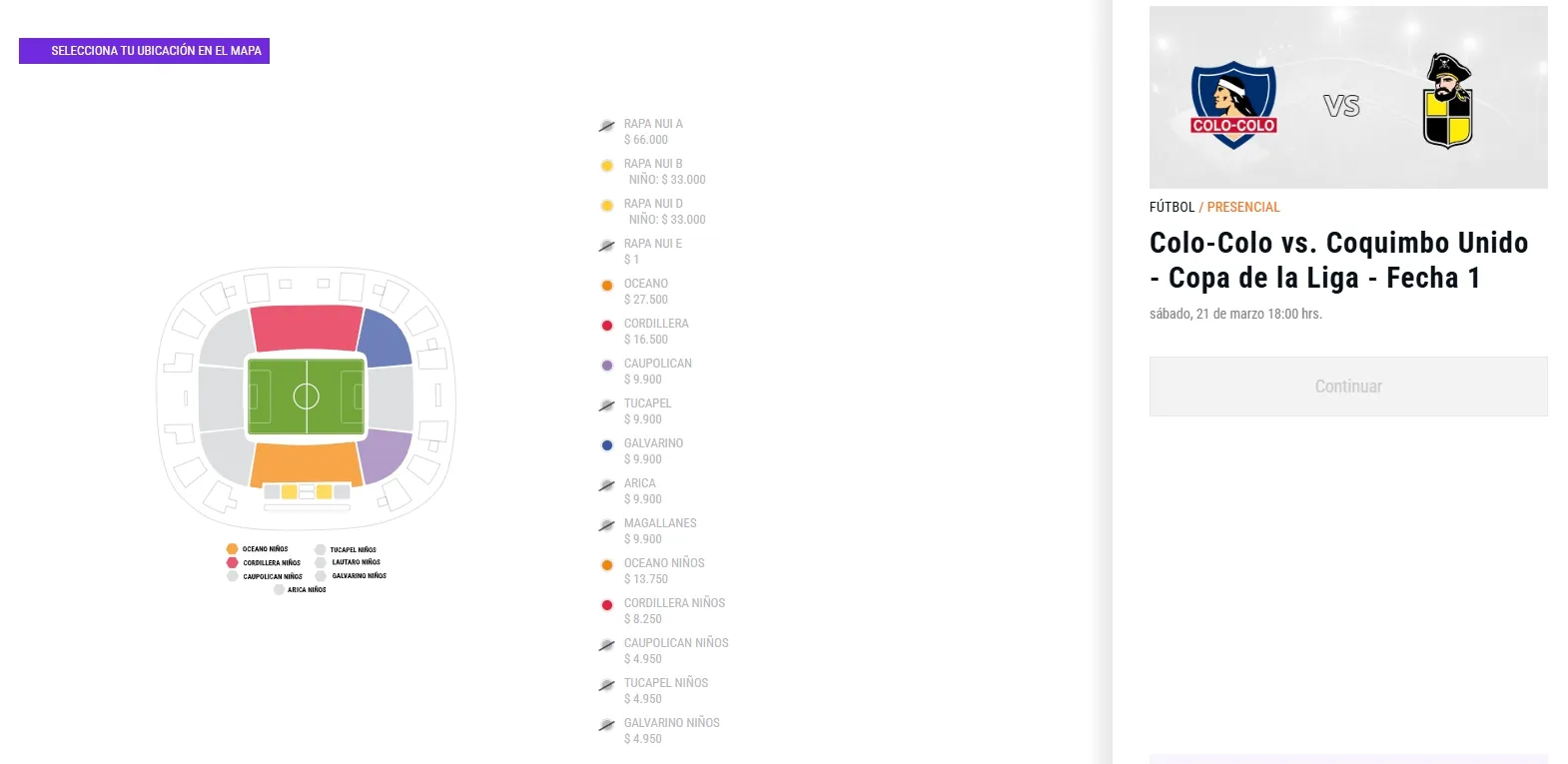The image size is (1568, 764).
Task: Click the 'Selecciona tu ubicación en el mapa' banner
Action: tap(144, 51)
